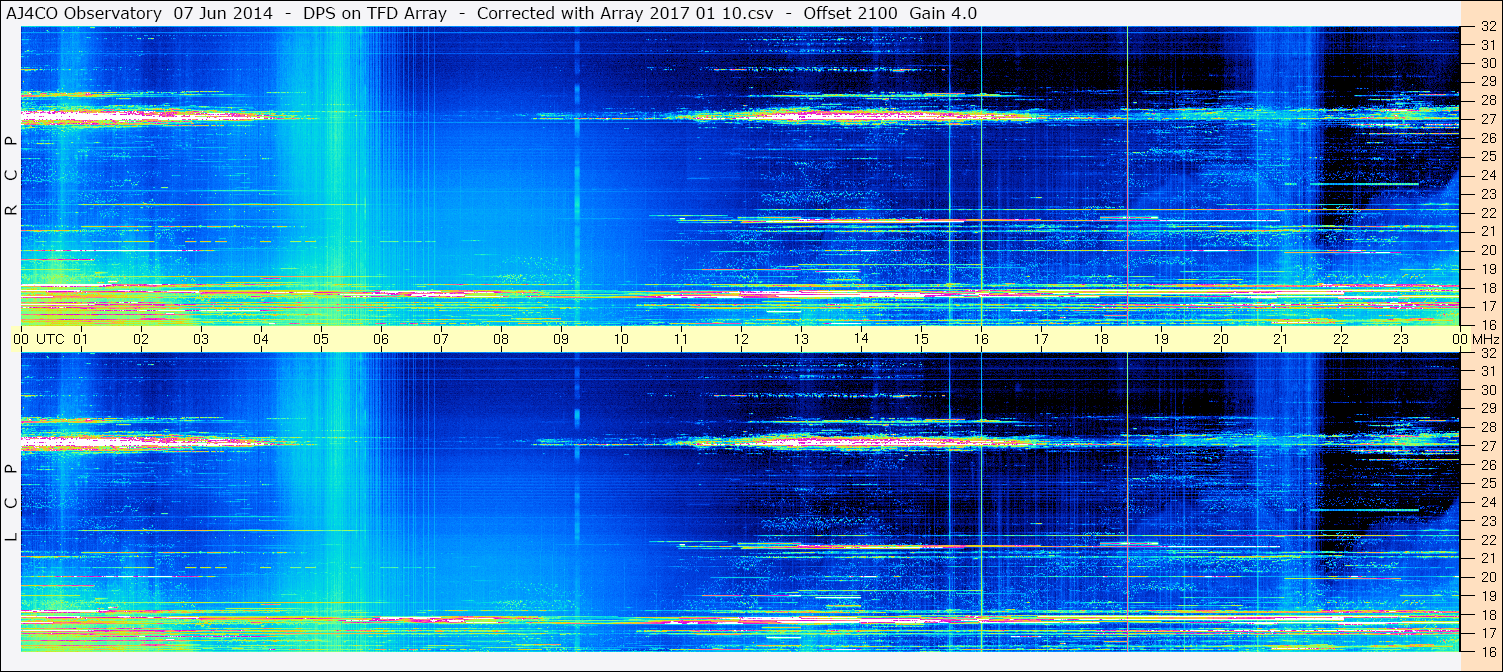Click the 'AJ4CO Observatory' title text
Viewport: 1503px width, 672px height.
click(84, 14)
